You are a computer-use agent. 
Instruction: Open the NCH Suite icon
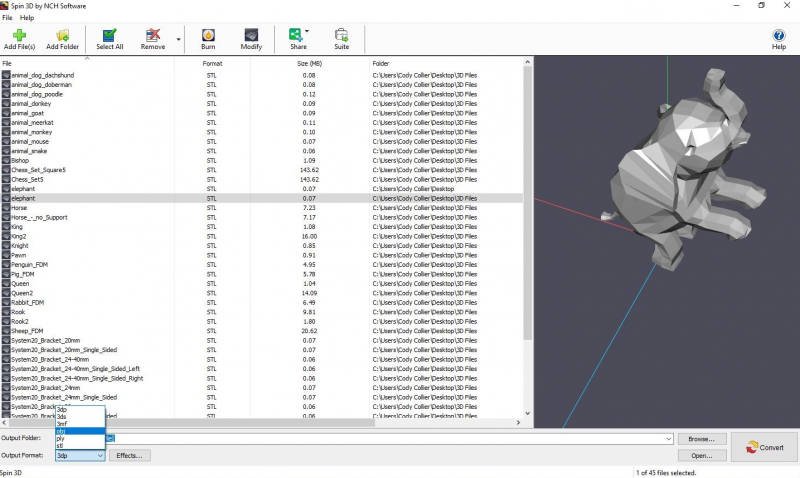pyautogui.click(x=342, y=37)
